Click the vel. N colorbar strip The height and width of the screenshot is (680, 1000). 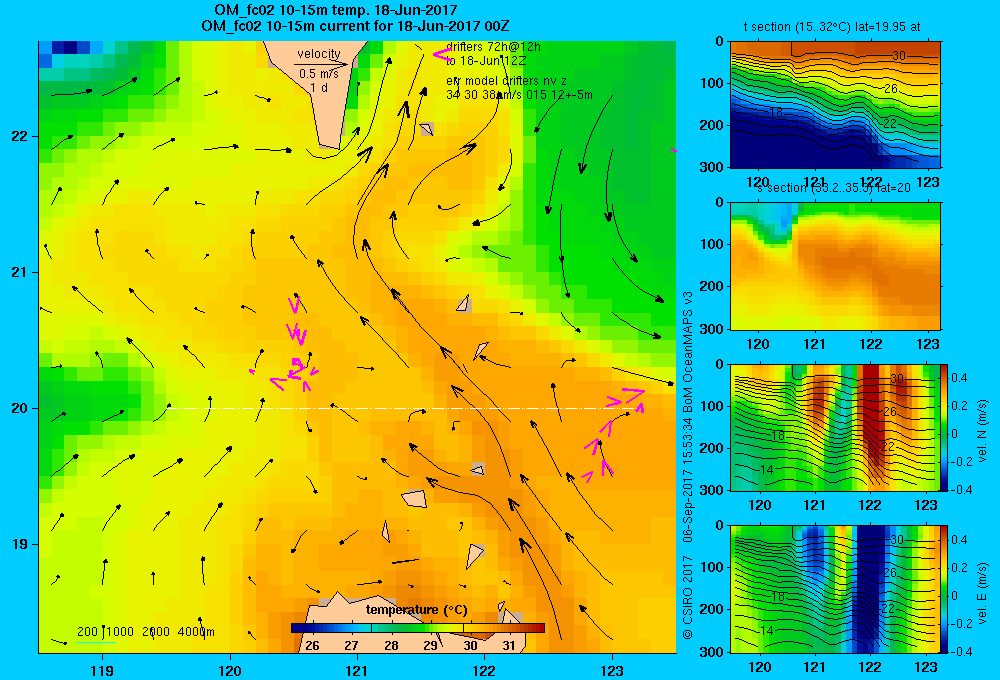coord(944,427)
